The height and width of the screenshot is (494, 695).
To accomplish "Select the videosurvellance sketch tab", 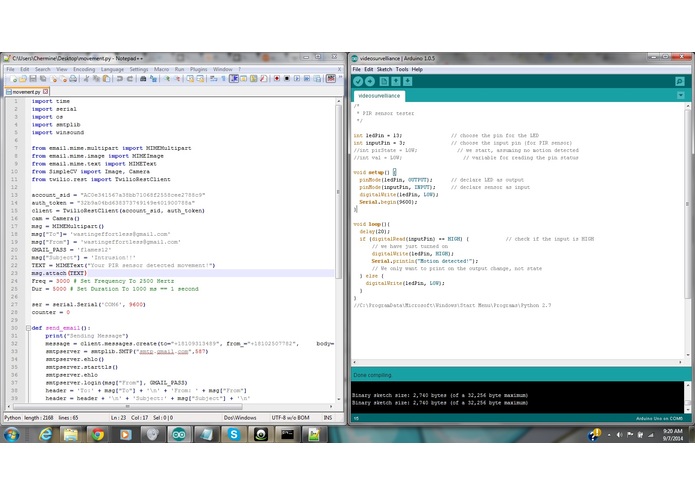I will 379,96.
